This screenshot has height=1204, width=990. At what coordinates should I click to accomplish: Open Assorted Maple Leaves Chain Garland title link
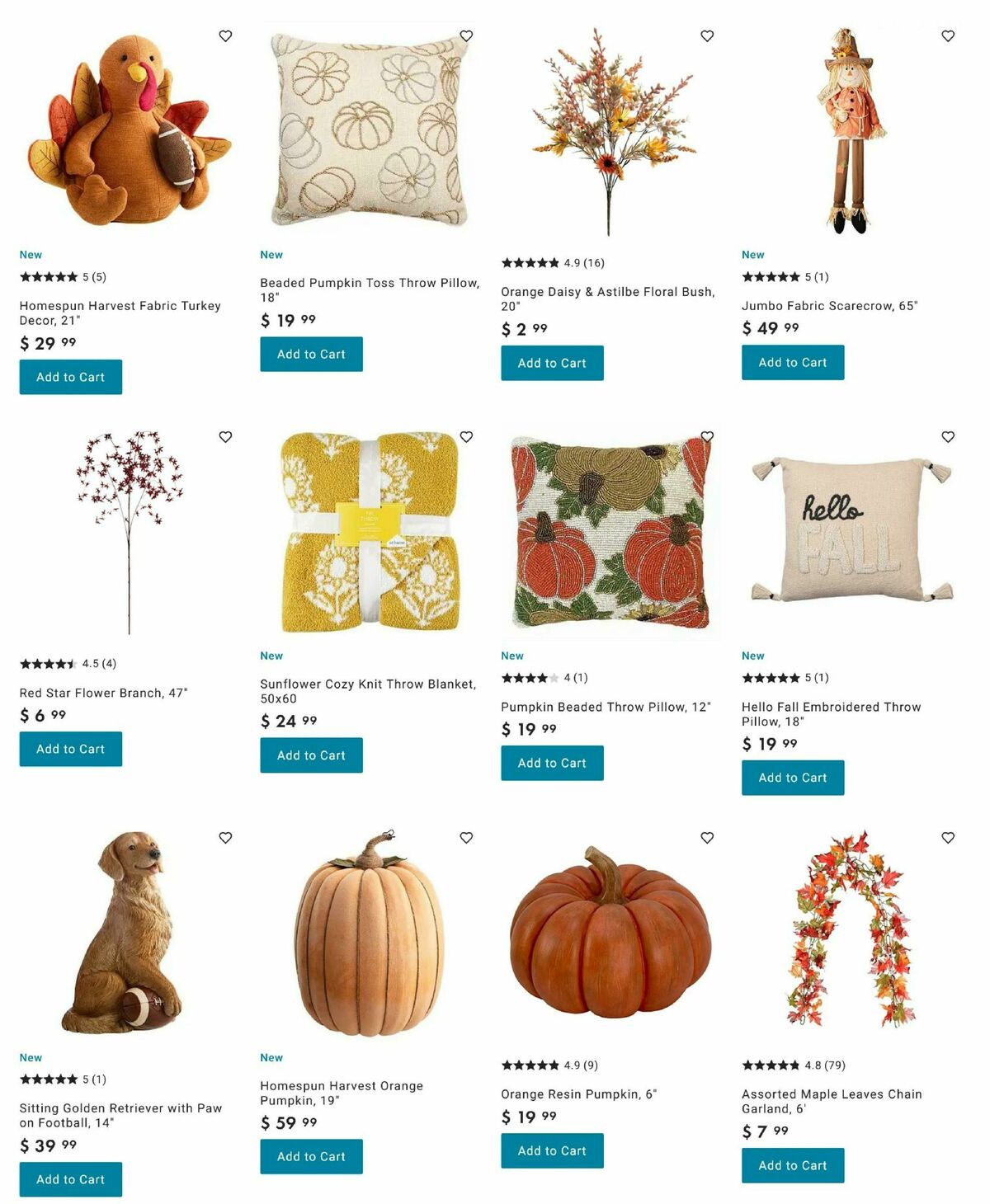coord(832,1102)
